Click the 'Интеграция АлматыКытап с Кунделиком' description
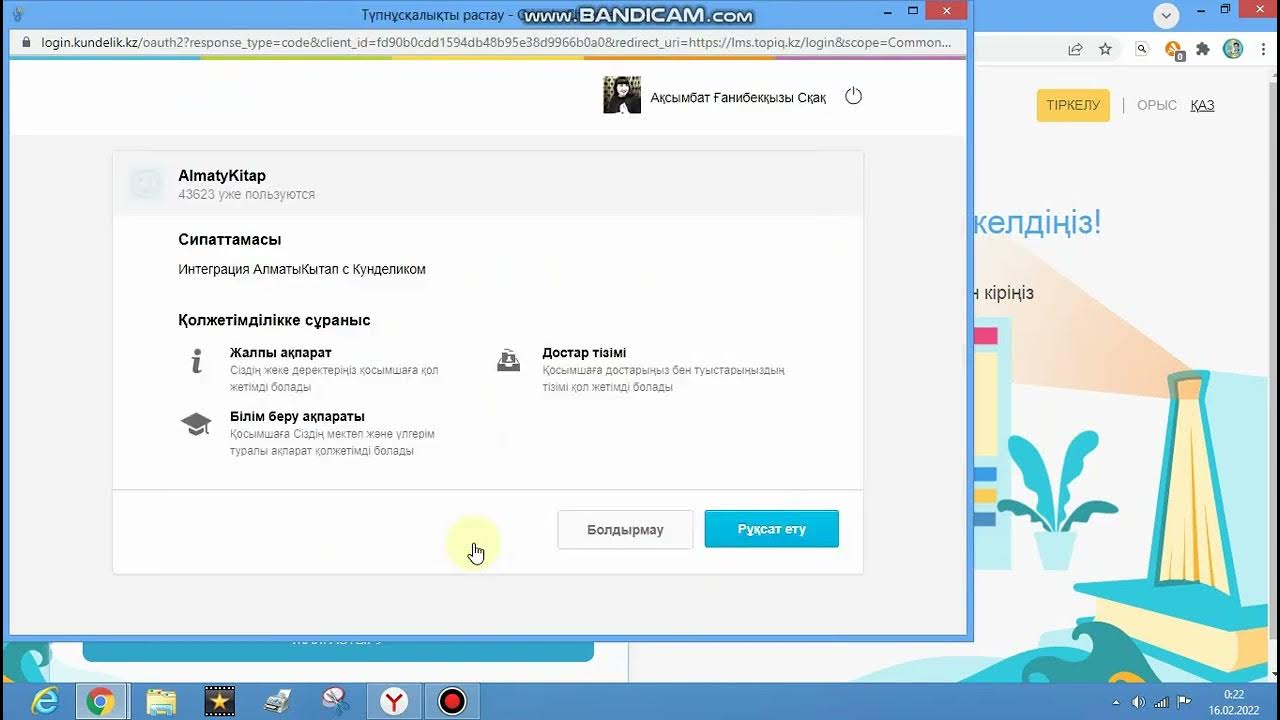The width and height of the screenshot is (1280, 720). tap(302, 269)
